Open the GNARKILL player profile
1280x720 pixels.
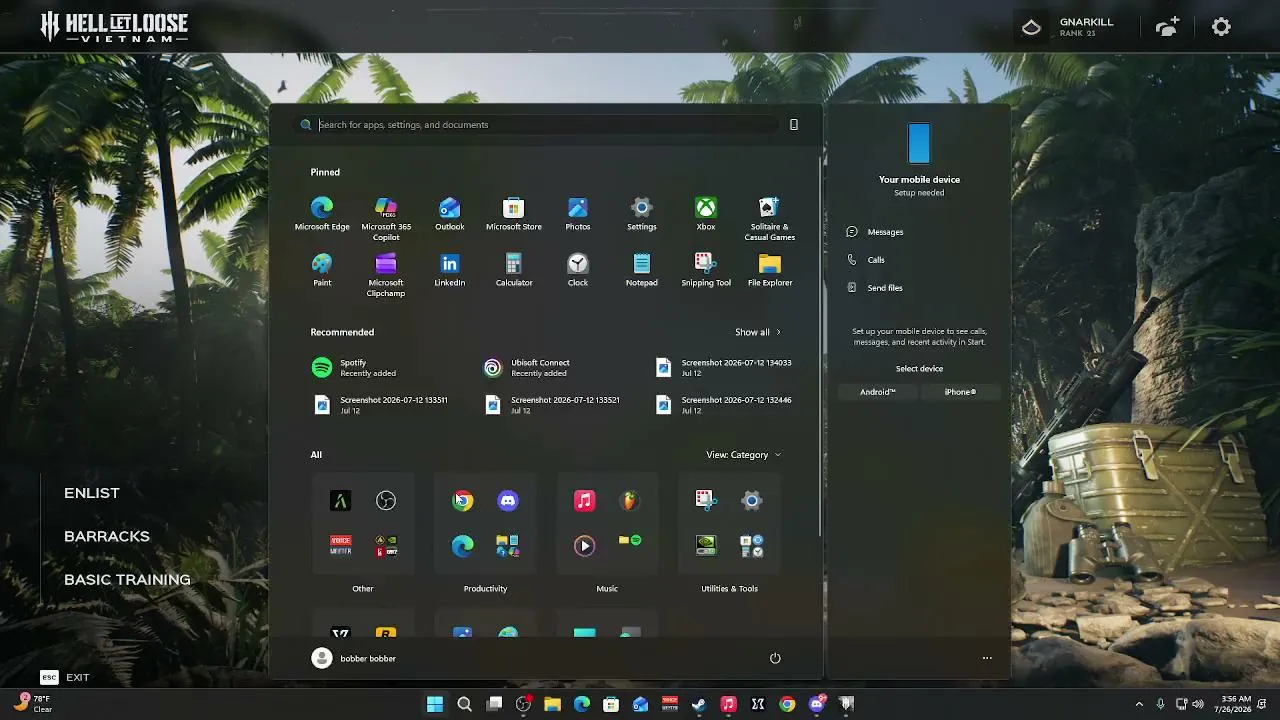pyautogui.click(x=1066, y=27)
